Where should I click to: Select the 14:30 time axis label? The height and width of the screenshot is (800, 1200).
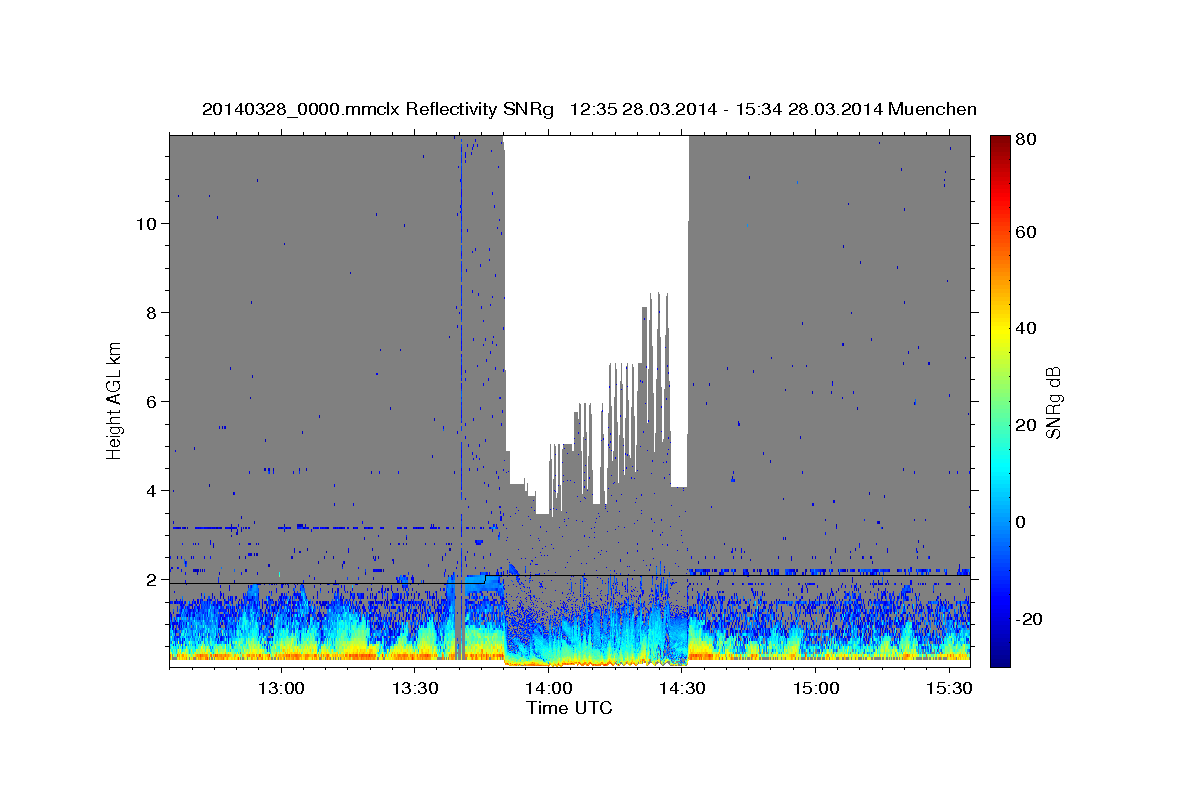tap(681, 688)
